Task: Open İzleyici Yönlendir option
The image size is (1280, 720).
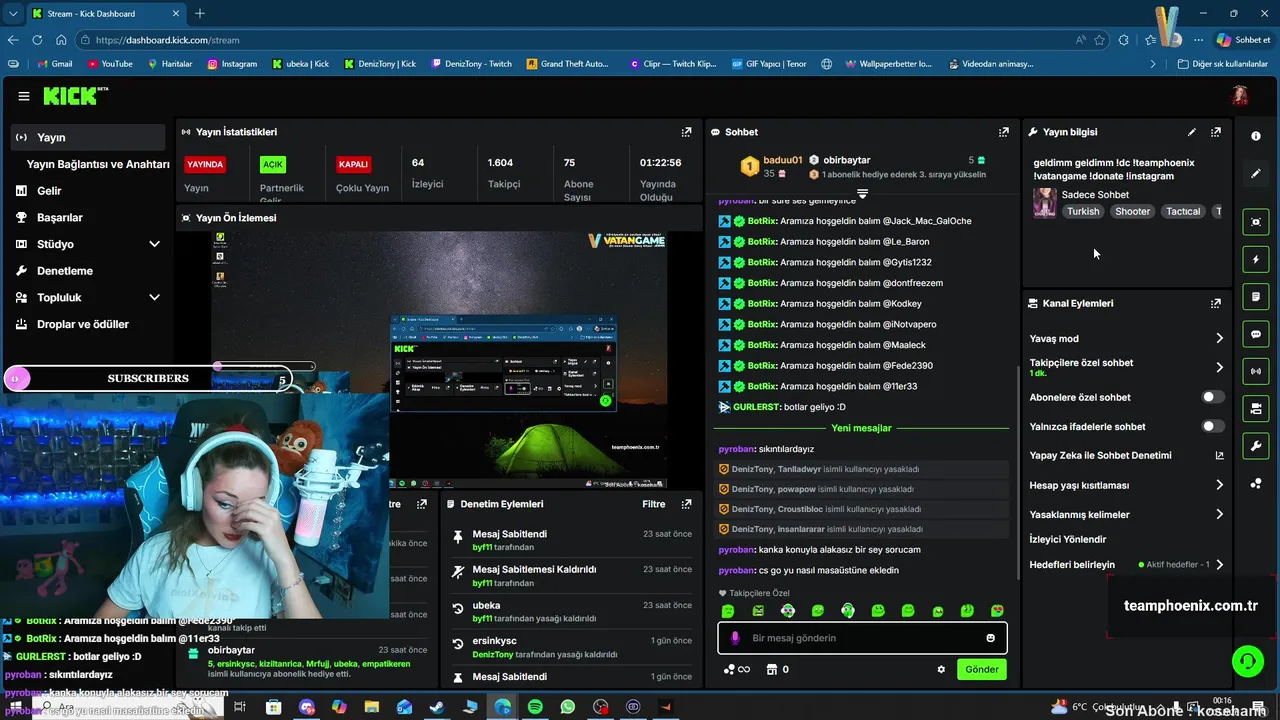Action: 1068,539
